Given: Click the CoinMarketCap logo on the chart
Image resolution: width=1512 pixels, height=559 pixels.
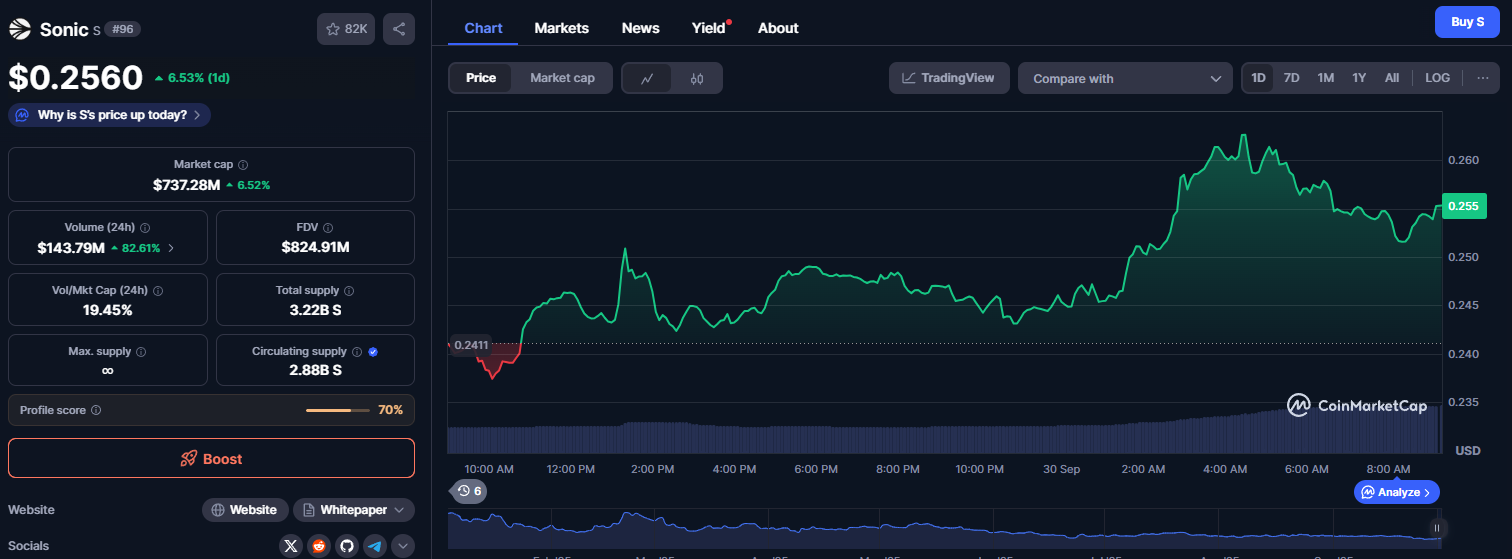Looking at the screenshot, I should click(x=1356, y=405).
